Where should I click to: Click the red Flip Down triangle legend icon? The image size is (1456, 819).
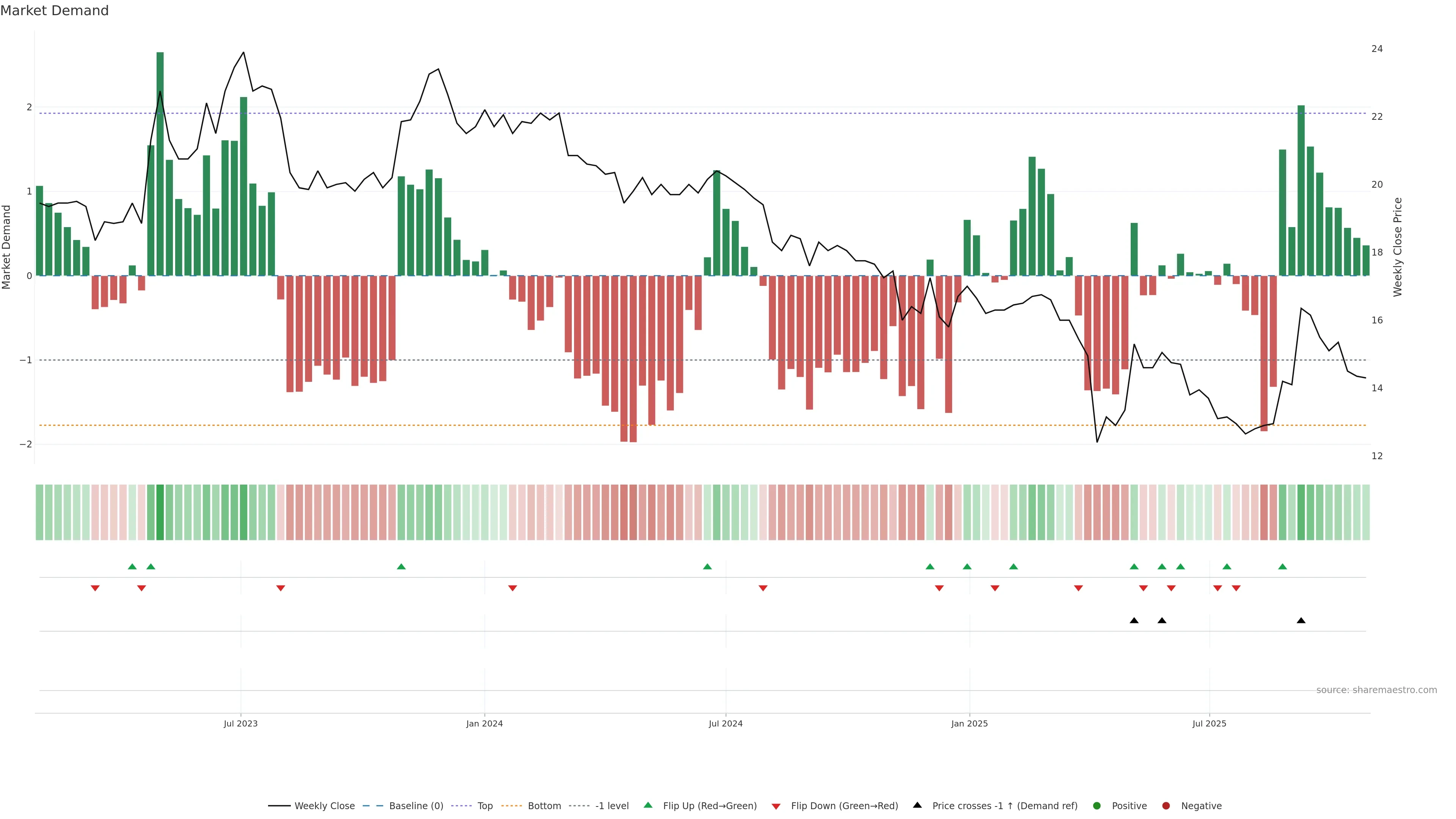776,806
